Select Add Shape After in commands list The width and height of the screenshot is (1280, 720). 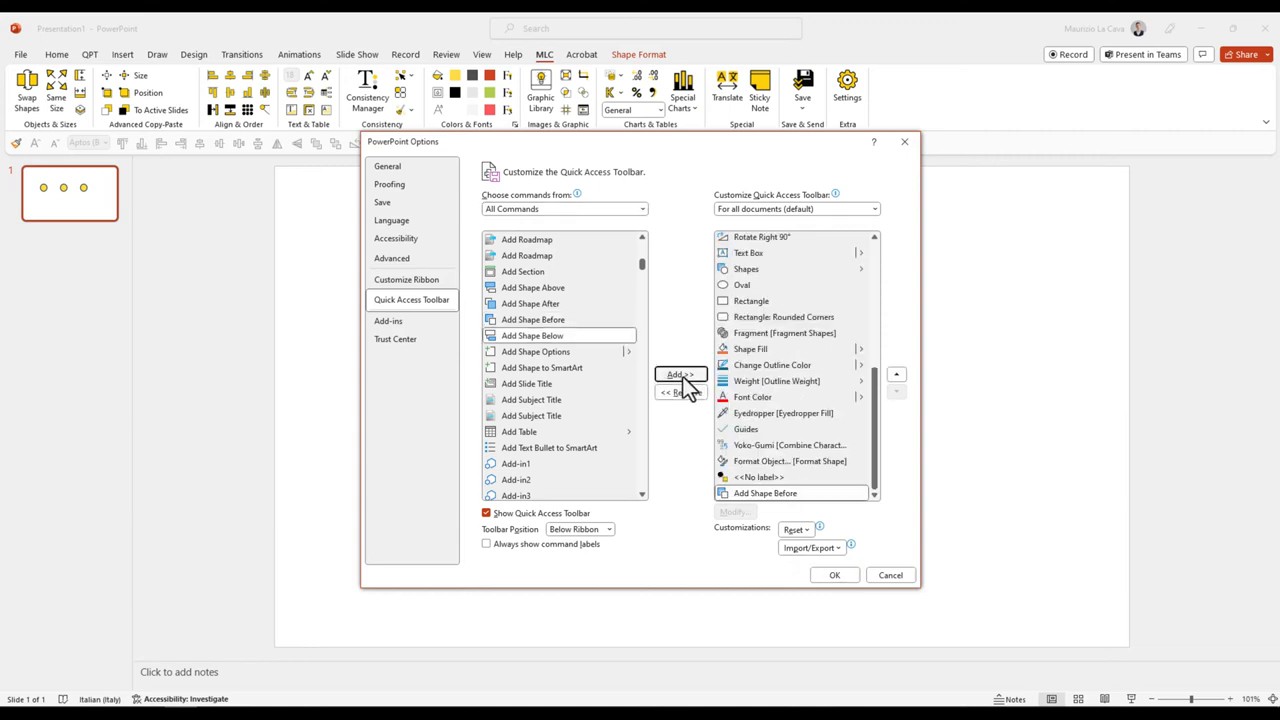point(559,304)
